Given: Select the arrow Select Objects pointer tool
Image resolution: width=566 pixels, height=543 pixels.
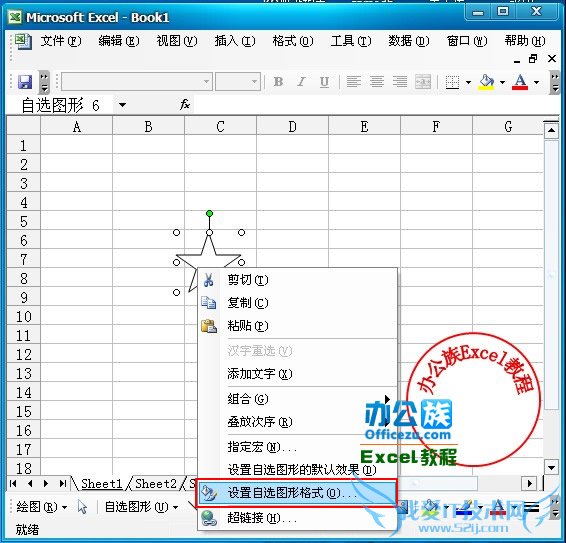Looking at the screenshot, I should click(82, 507).
